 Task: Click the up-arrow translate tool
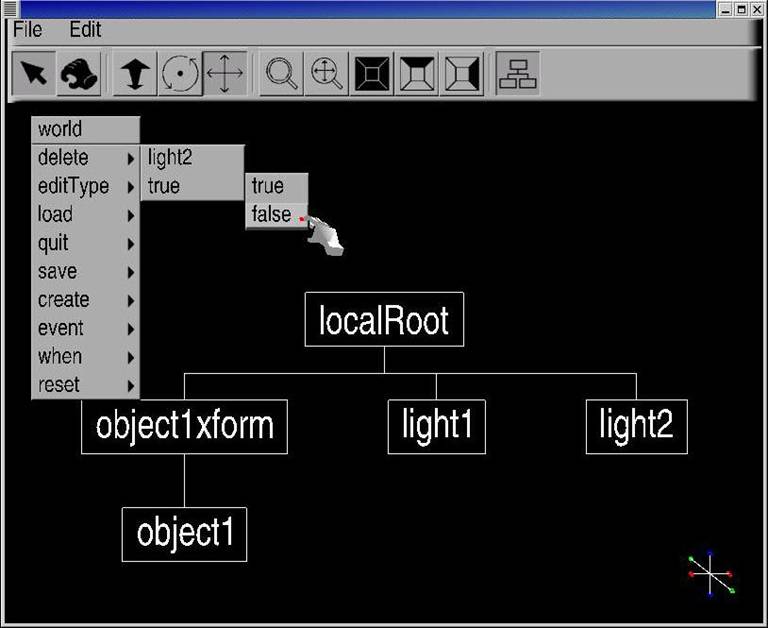(x=135, y=73)
